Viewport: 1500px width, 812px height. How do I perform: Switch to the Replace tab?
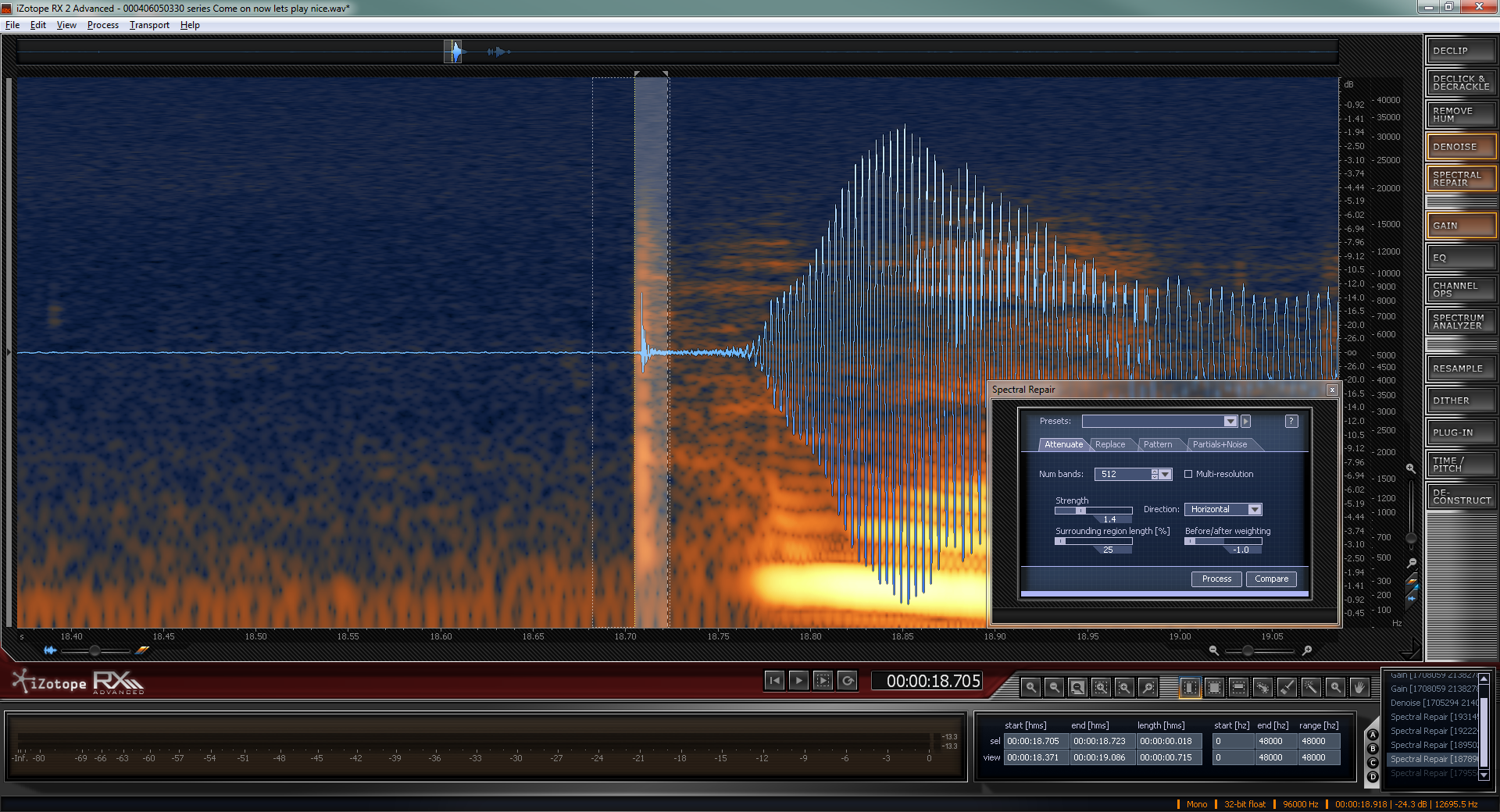tap(1110, 444)
